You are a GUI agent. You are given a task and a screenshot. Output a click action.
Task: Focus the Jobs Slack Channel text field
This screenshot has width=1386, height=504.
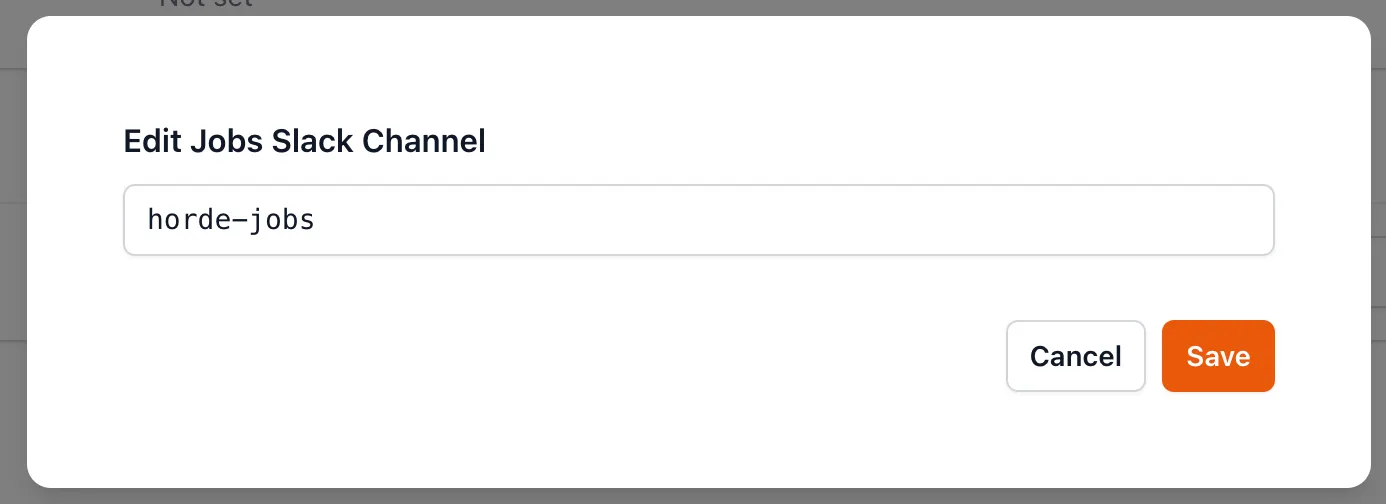pyautogui.click(x=698, y=220)
